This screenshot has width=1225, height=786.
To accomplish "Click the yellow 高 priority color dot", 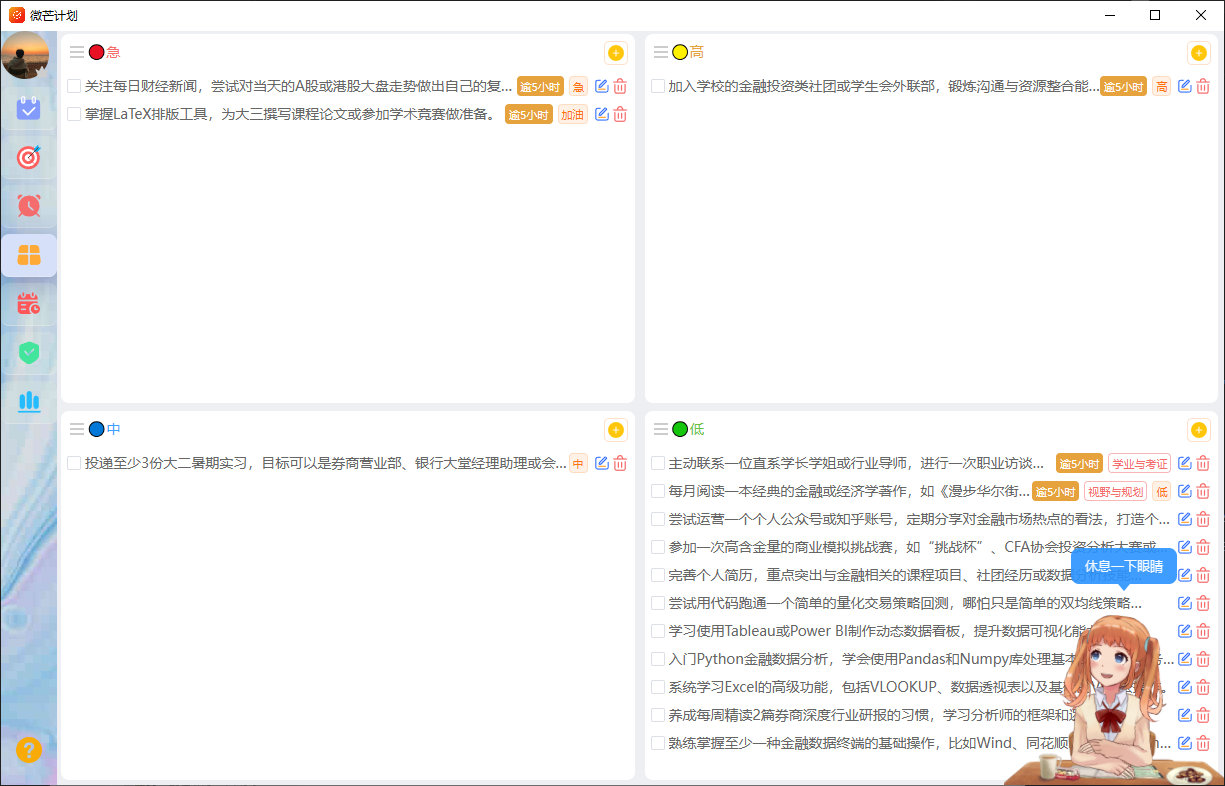I will click(x=680, y=52).
